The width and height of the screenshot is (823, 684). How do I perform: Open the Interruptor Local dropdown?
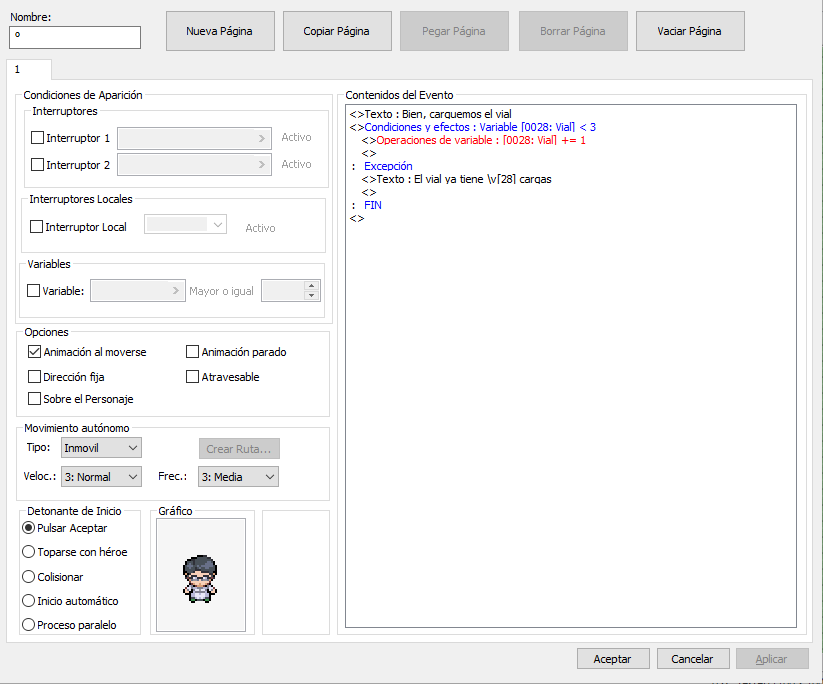[184, 225]
